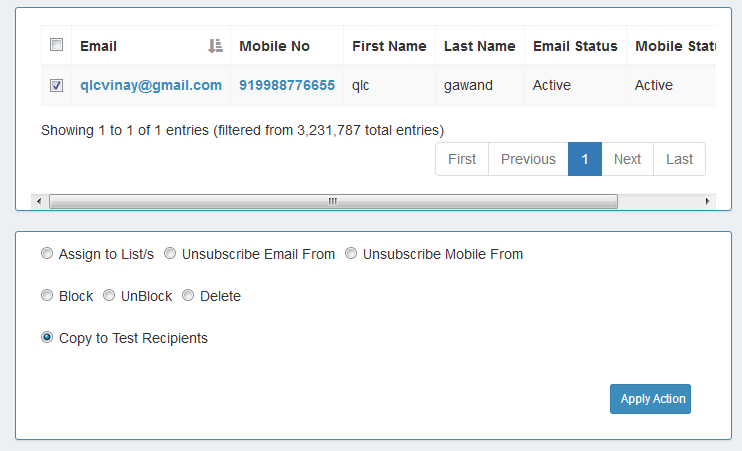Choose the UnBlock radio option
Screen dimensions: 742x451
pyautogui.click(x=109, y=296)
